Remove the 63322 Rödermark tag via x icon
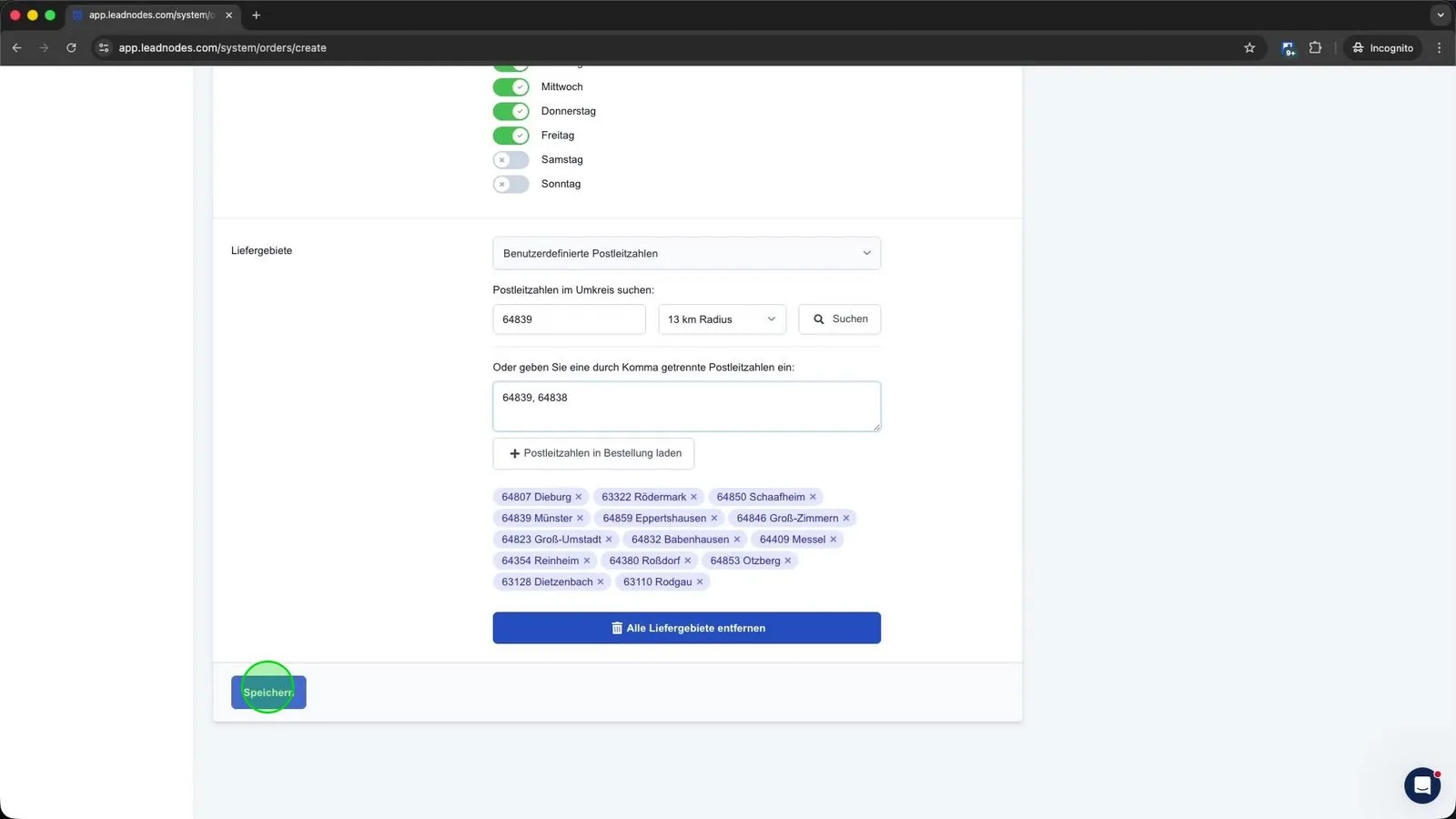Screen dimensions: 1456x819 coord(693,497)
